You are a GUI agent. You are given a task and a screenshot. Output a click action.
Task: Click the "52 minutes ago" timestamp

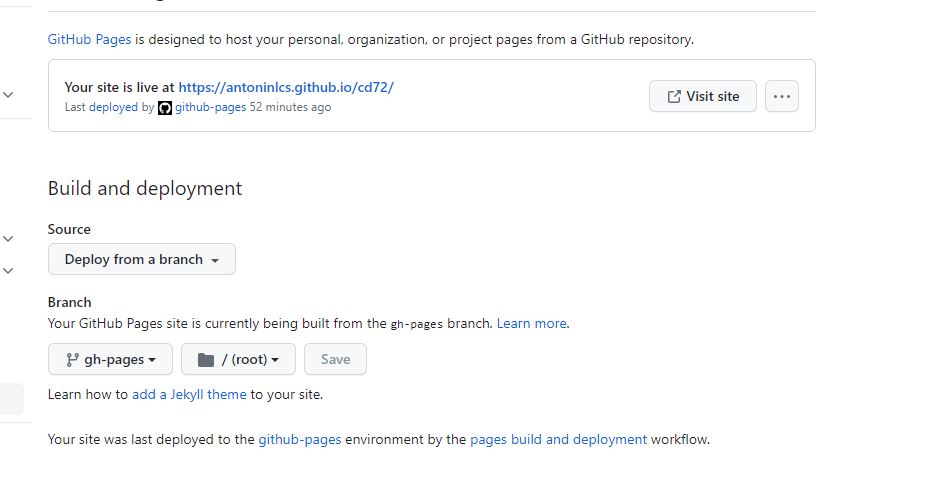click(290, 107)
